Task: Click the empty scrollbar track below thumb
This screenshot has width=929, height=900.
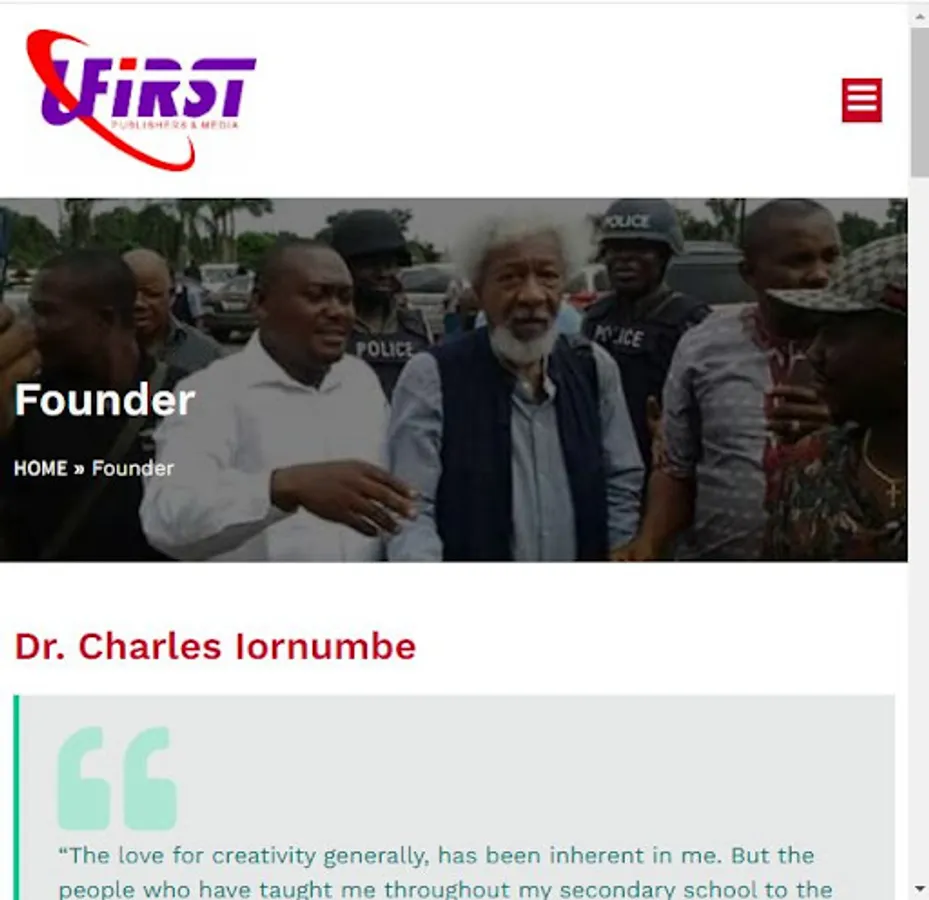Action: (919, 527)
